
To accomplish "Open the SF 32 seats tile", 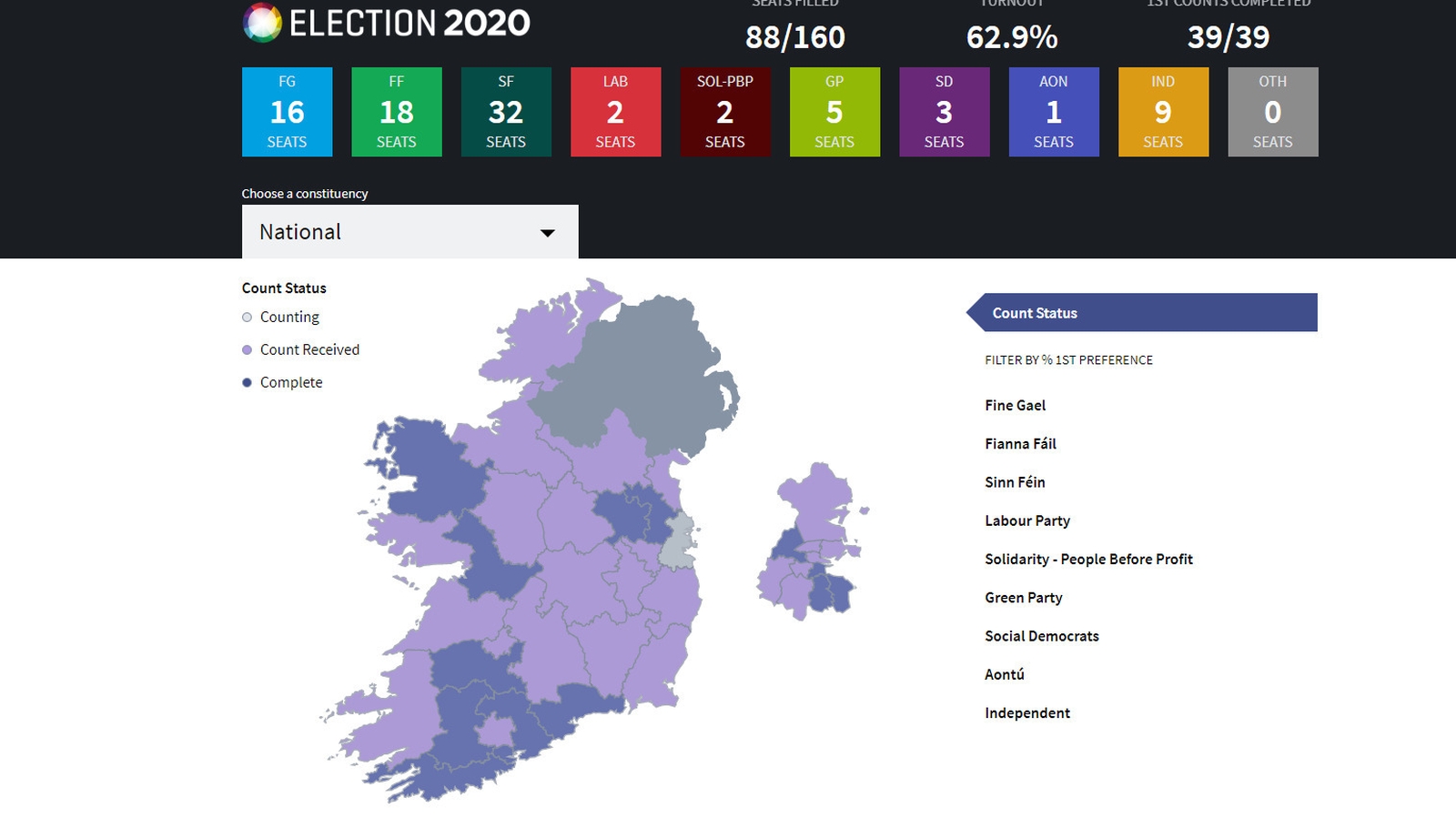I will pos(506,111).
